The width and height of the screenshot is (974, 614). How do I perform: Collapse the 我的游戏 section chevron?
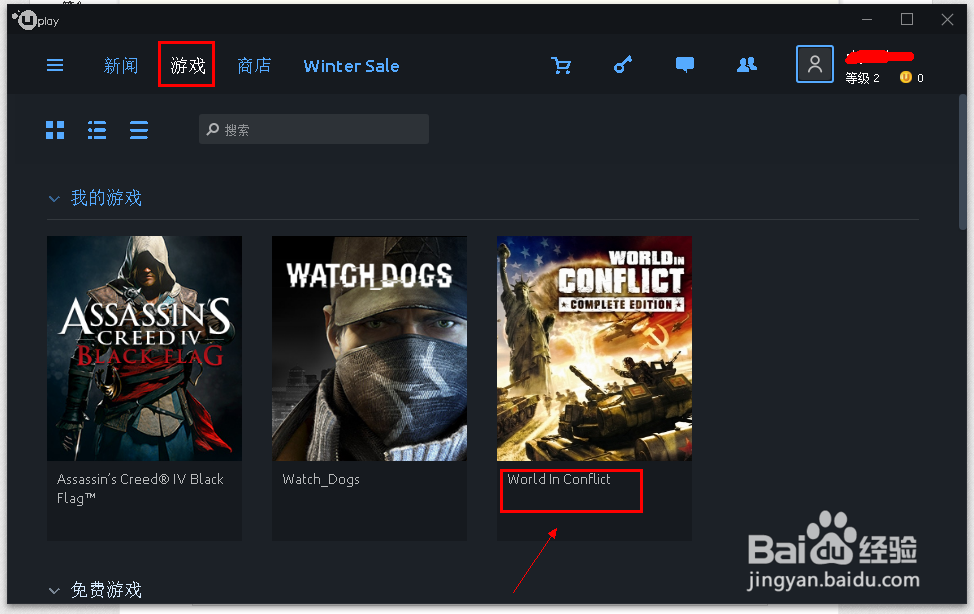54,199
